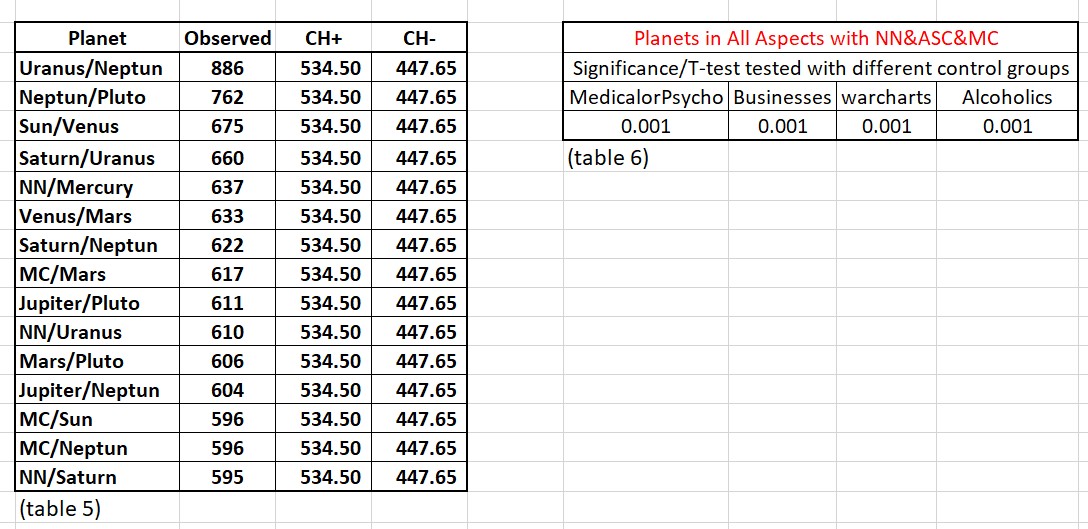Click the 0.001 value under Alcoholics
The width and height of the screenshot is (1088, 529).
(x=1007, y=127)
